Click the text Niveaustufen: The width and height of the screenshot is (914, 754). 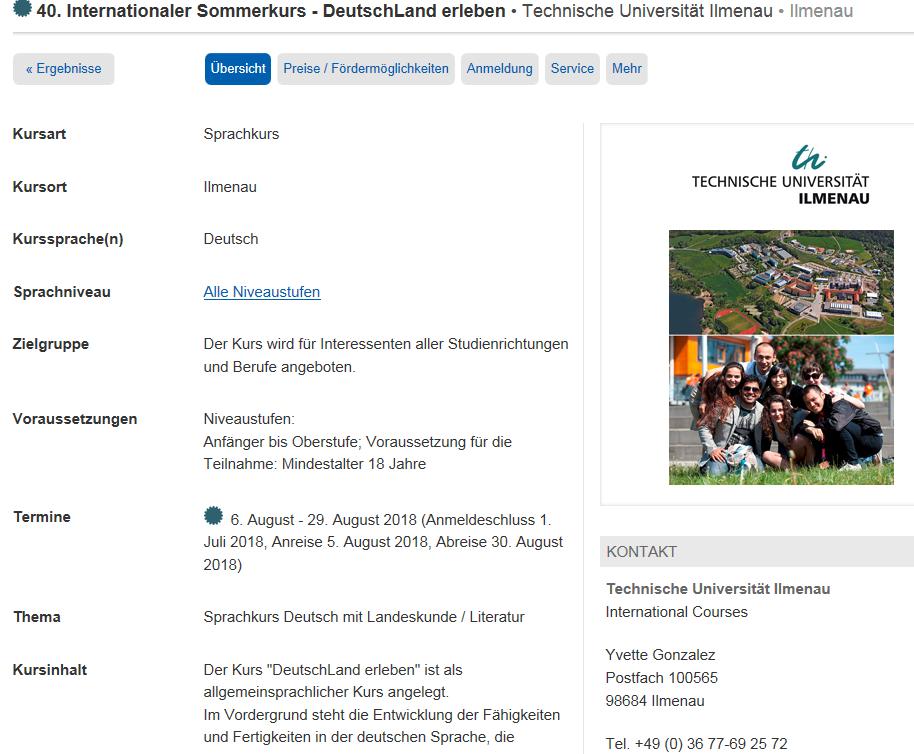click(249, 419)
